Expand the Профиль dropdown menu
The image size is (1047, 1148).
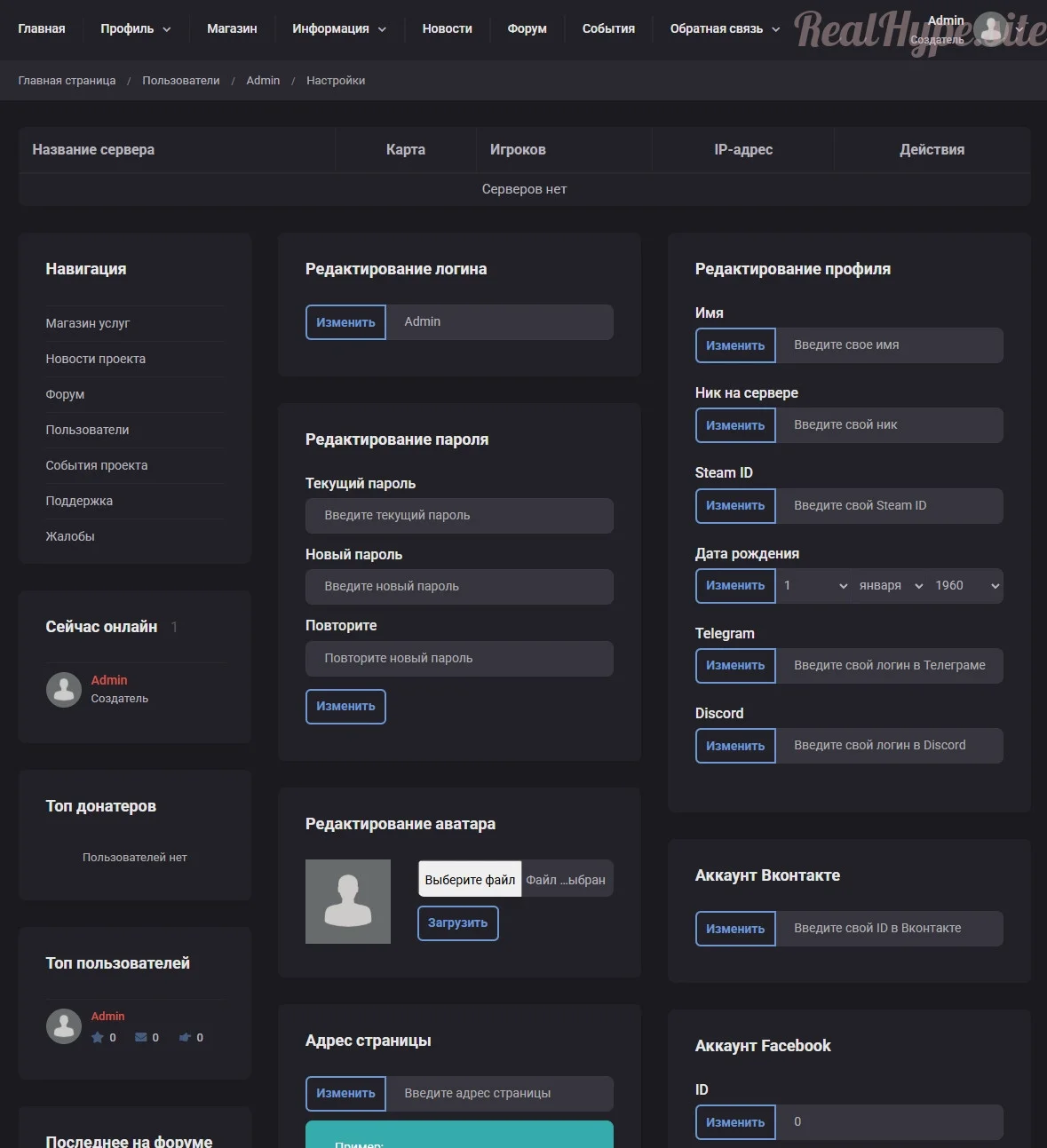(136, 29)
